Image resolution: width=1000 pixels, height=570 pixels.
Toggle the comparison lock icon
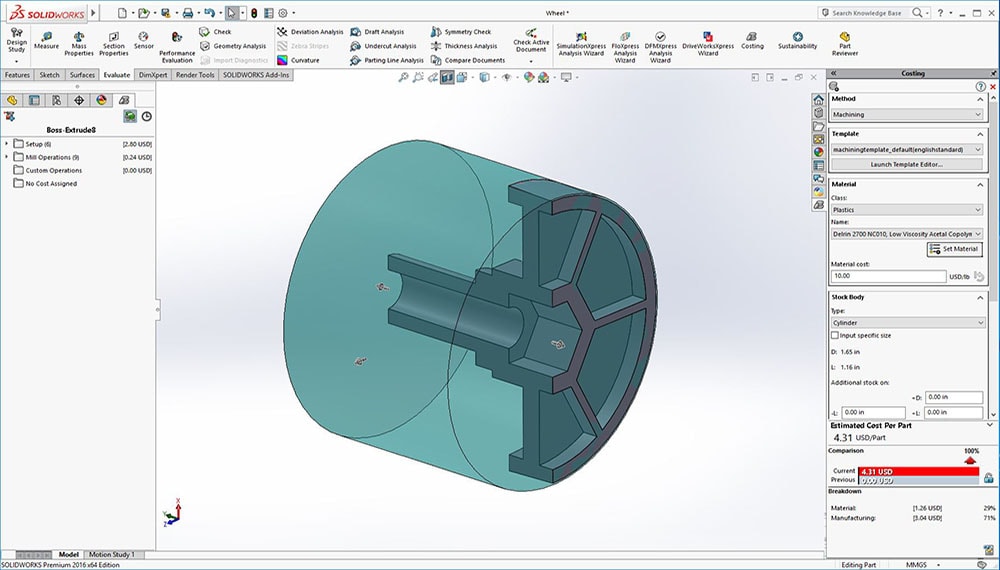988,477
